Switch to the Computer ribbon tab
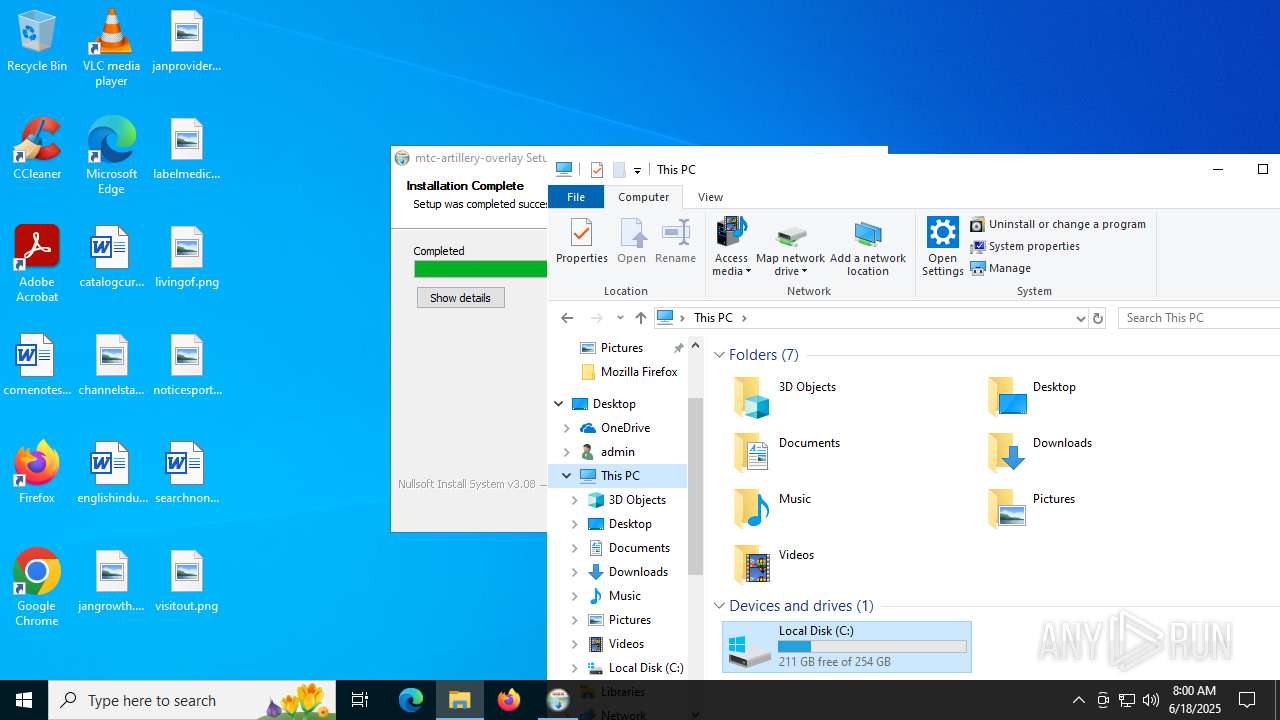Screen dimensions: 1280x720 (x=643, y=197)
